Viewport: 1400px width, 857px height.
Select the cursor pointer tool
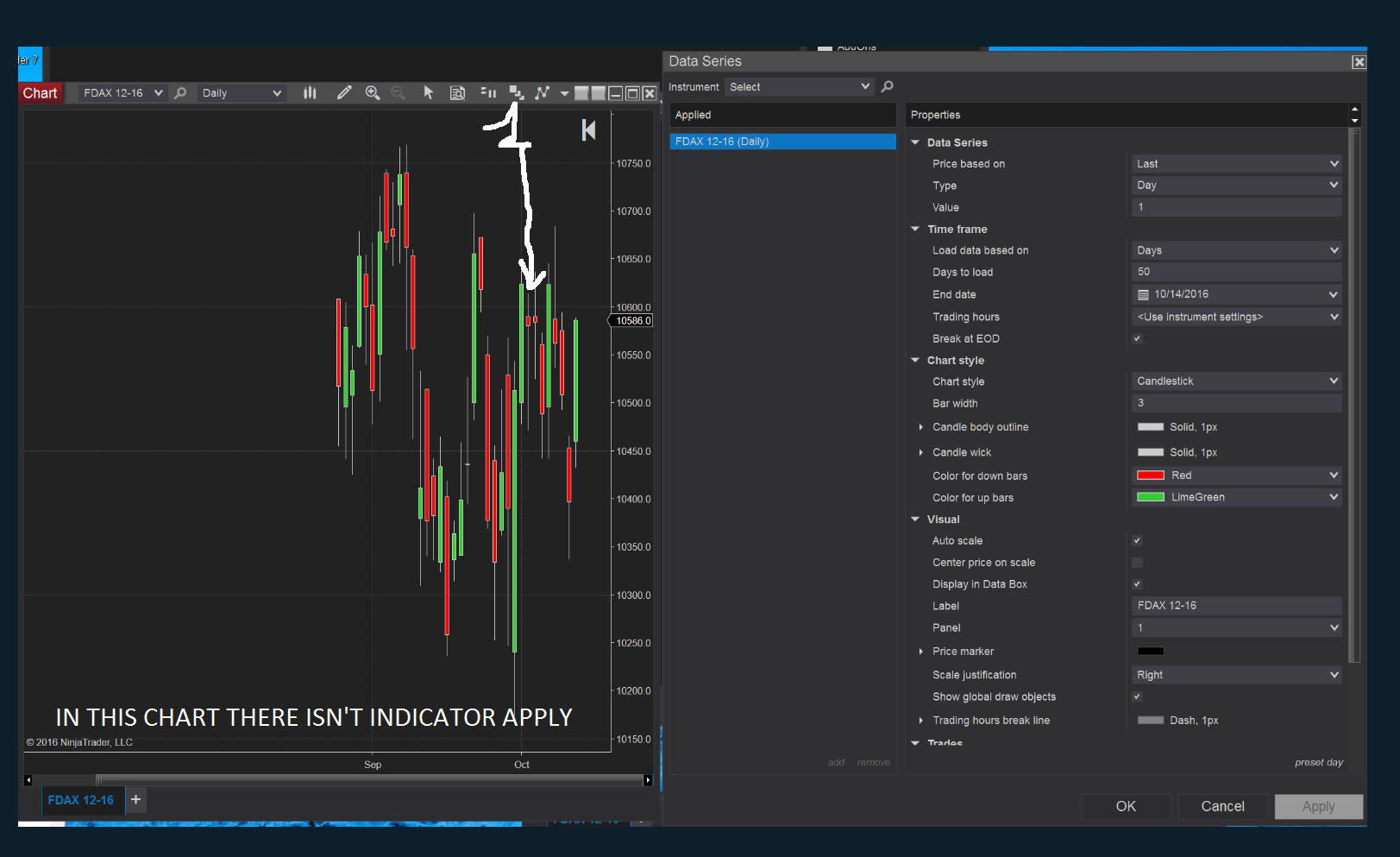click(429, 93)
